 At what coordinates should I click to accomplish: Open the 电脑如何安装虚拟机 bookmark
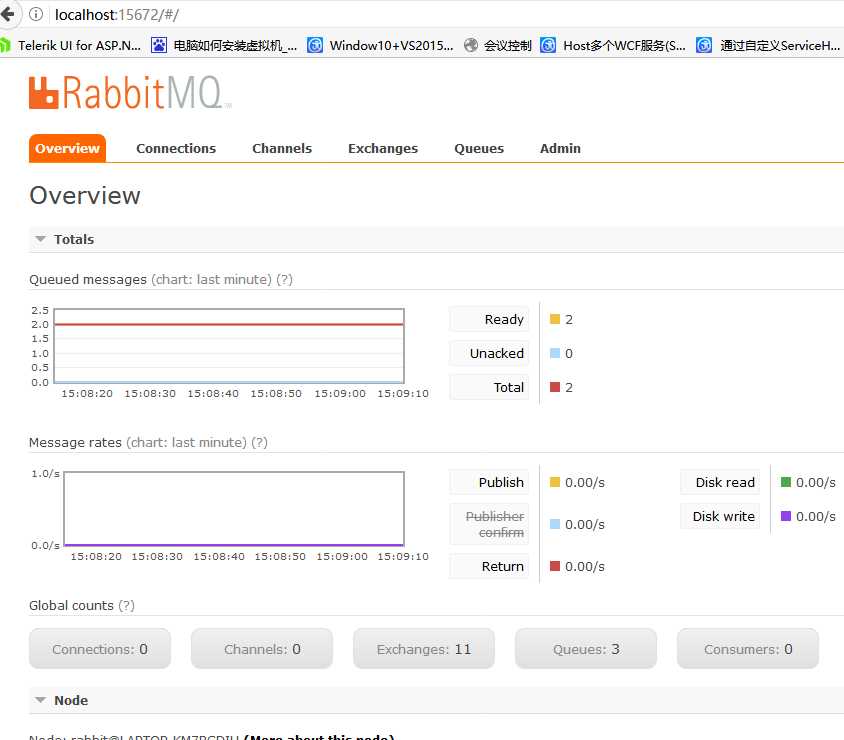(224, 46)
